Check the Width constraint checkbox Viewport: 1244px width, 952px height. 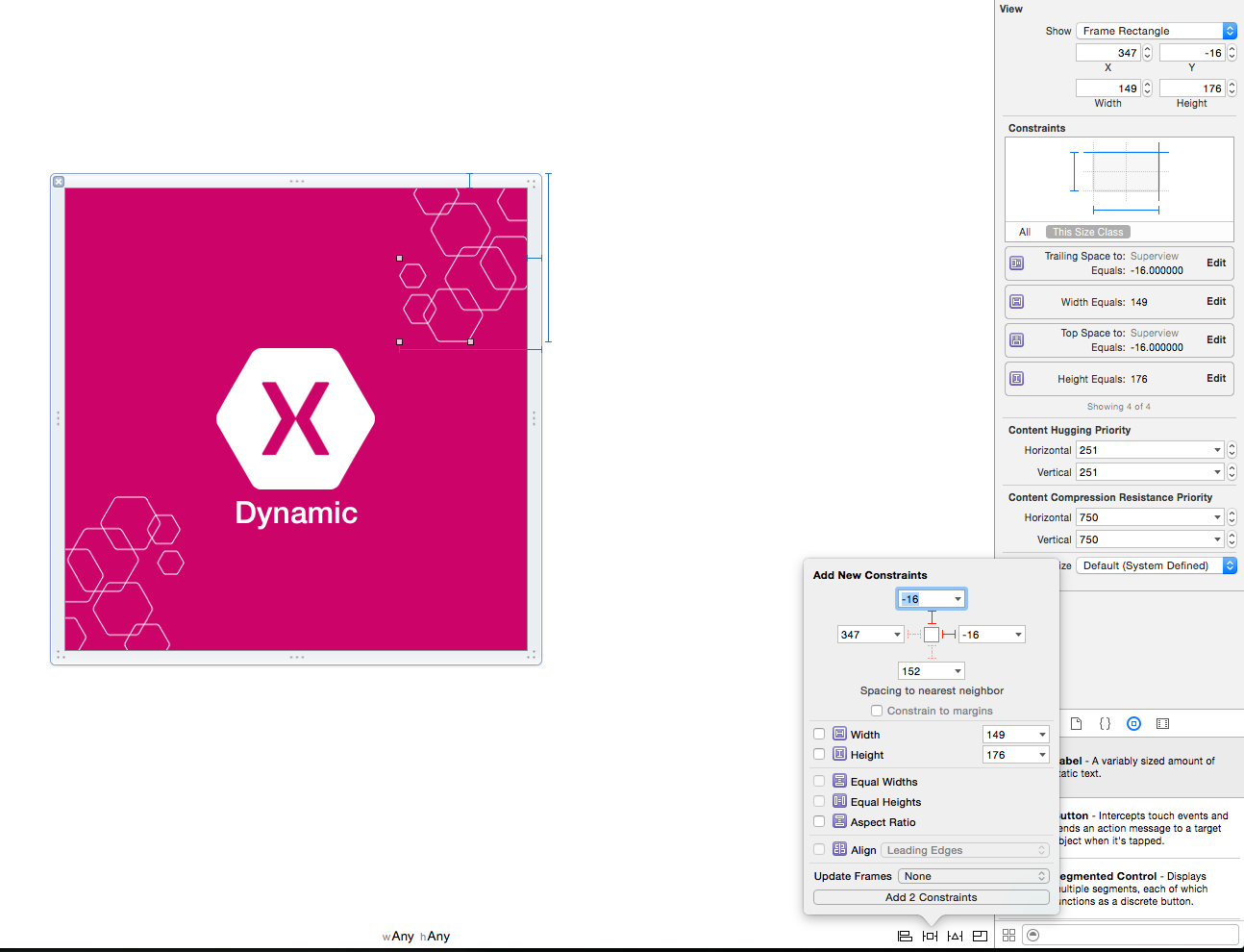coord(819,734)
